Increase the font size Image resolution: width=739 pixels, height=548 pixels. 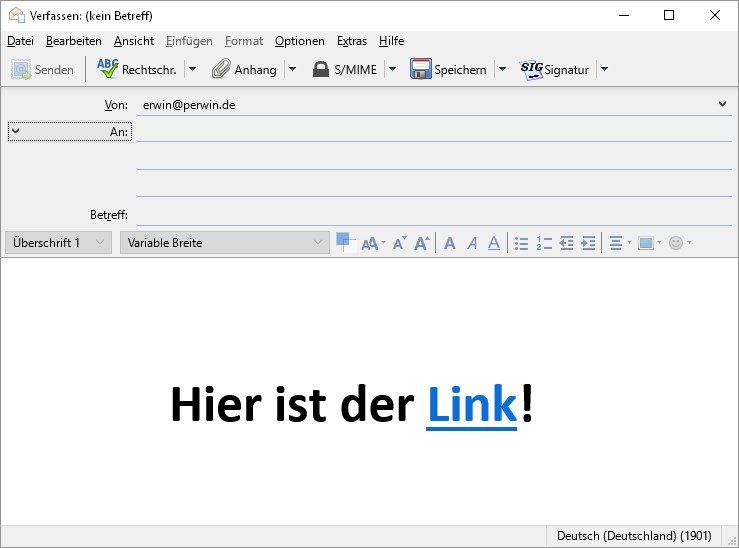click(422, 243)
